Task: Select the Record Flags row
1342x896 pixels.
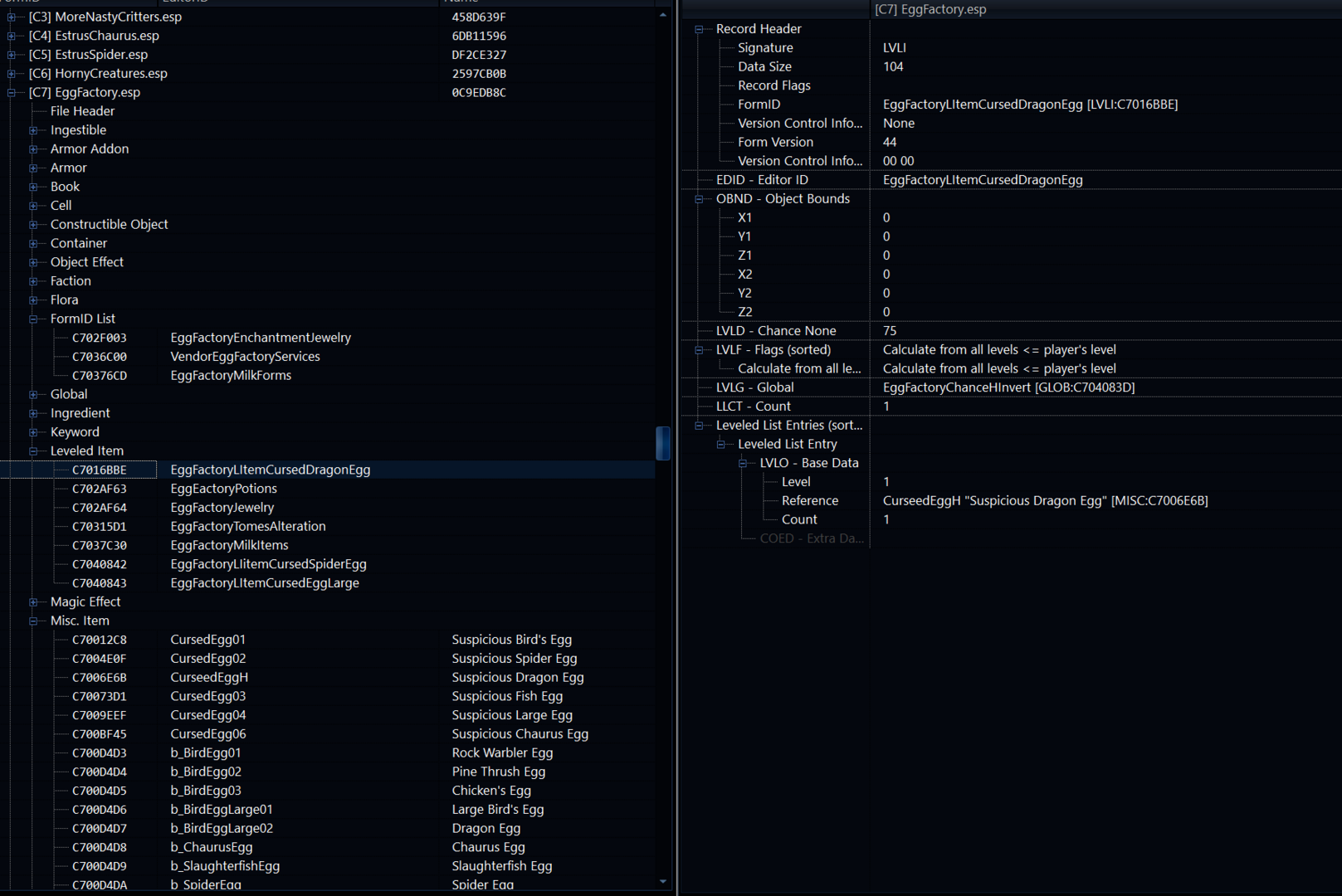Action: [1011, 85]
